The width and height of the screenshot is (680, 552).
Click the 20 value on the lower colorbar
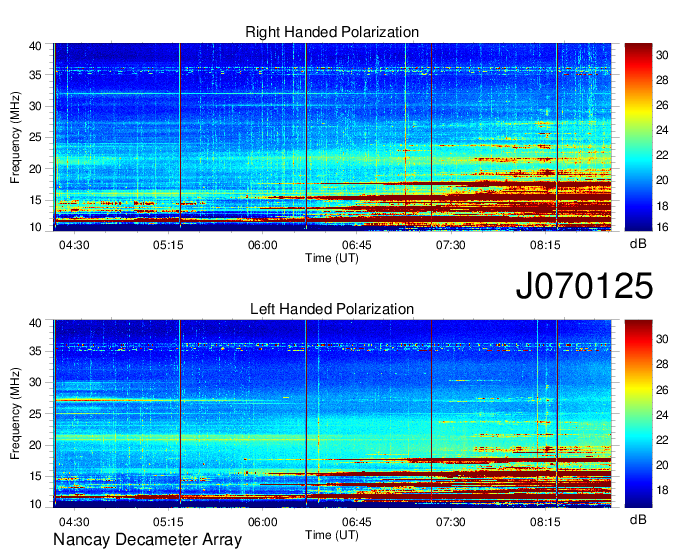pyautogui.click(x=662, y=465)
